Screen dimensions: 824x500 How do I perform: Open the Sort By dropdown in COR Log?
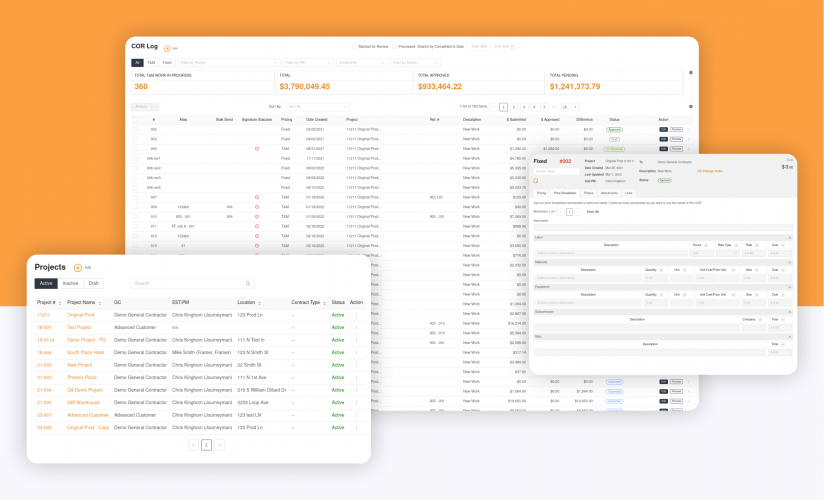[317, 107]
